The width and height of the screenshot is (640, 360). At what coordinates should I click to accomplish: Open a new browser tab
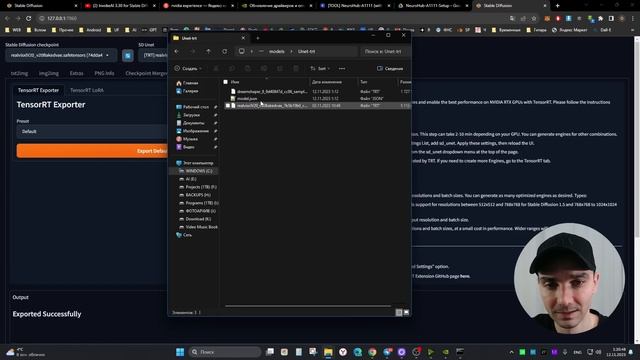pos(558,6)
